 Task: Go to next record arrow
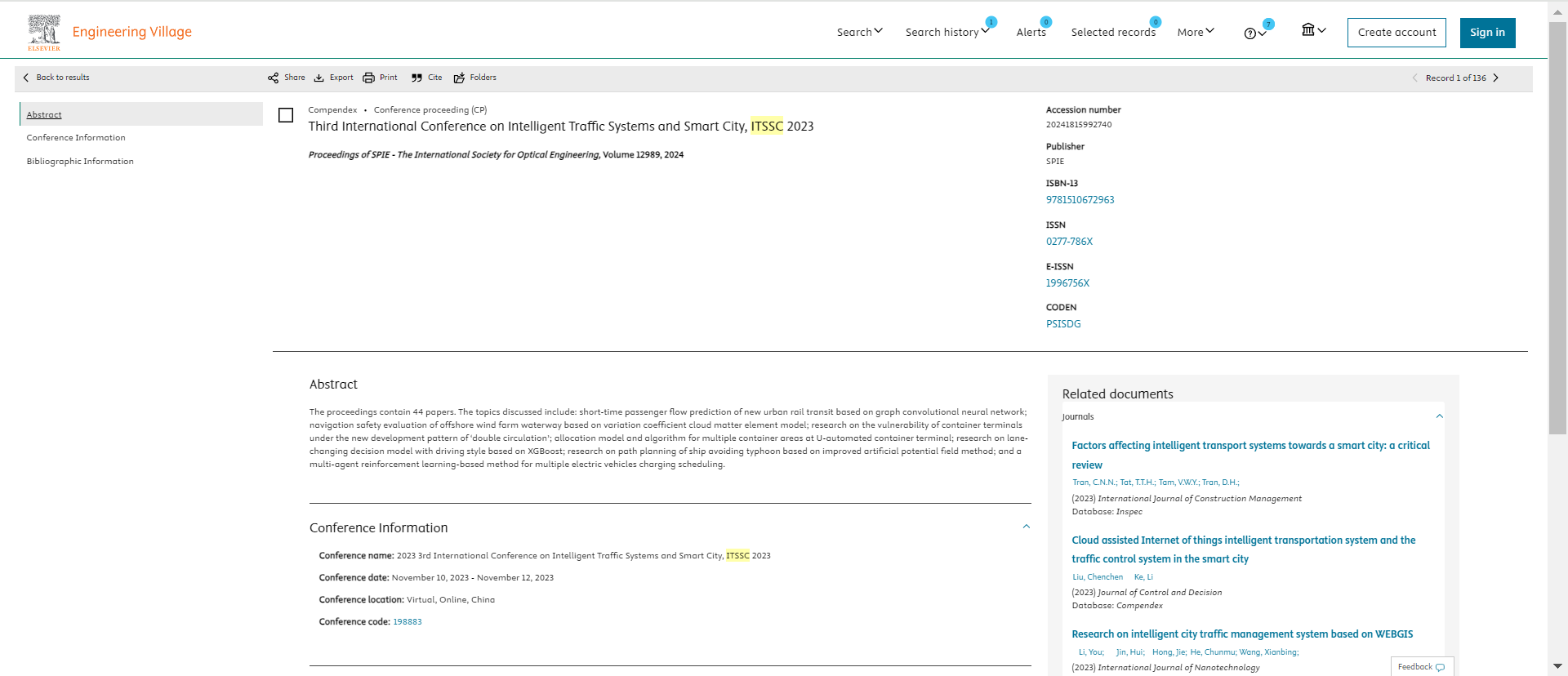1496,78
